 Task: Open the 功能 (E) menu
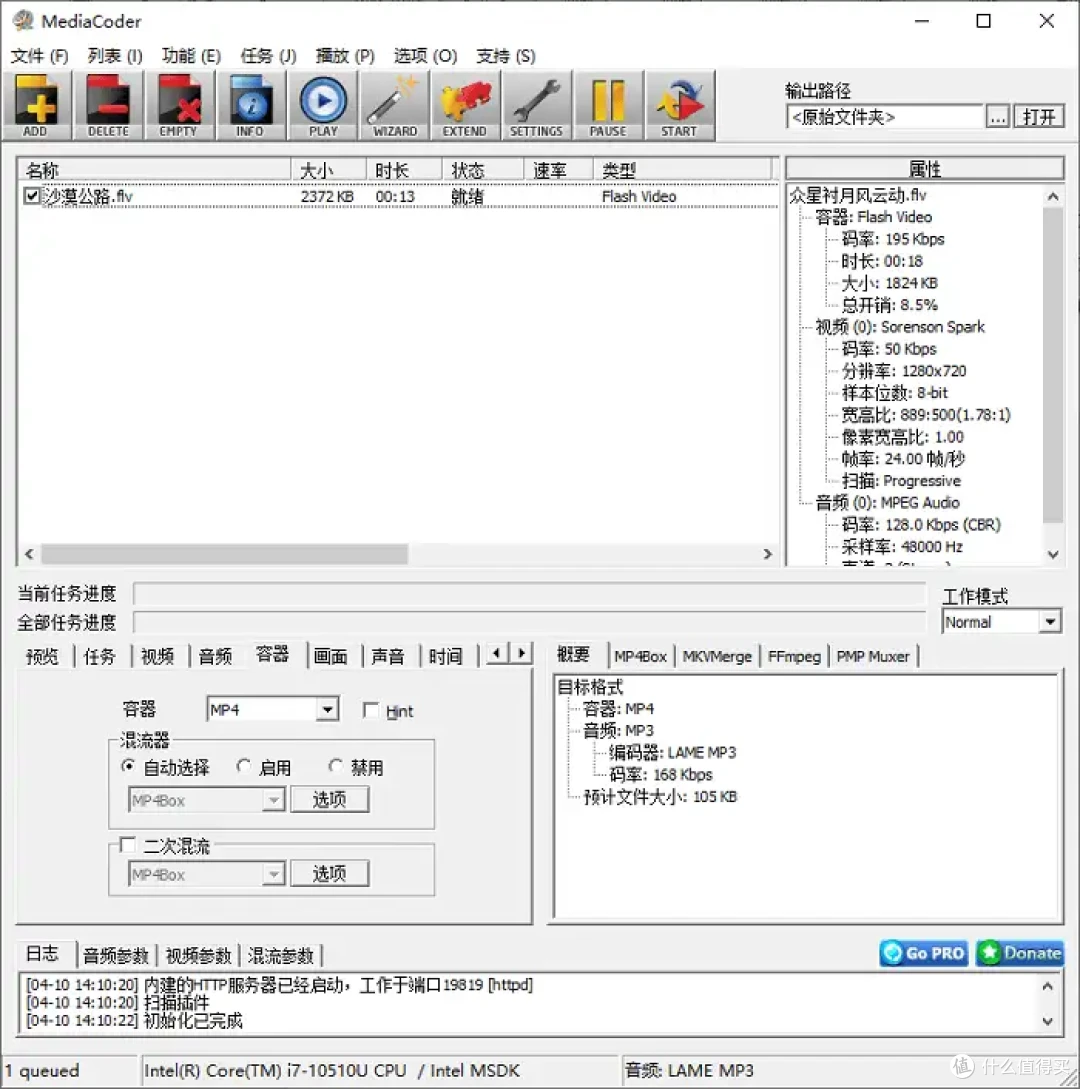pos(191,56)
